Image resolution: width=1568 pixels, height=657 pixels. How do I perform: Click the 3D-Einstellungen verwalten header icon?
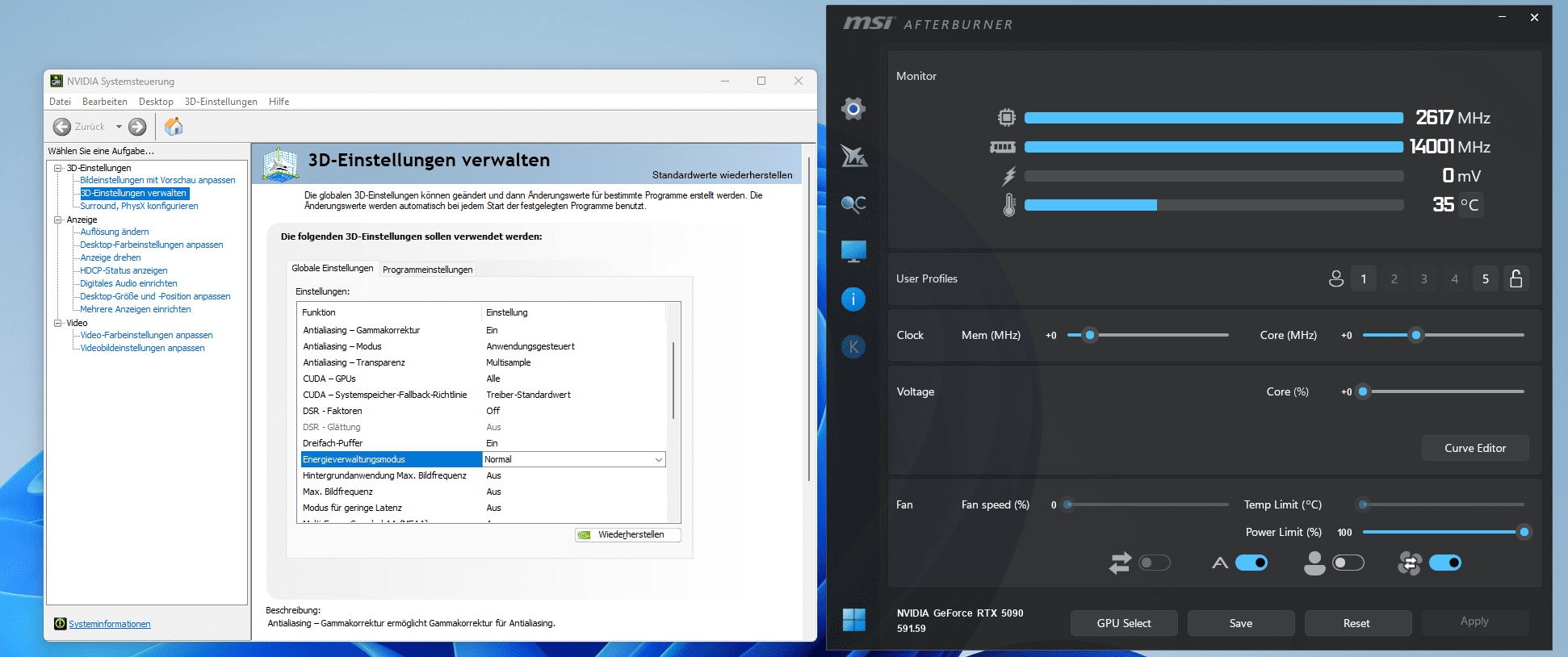pos(281,164)
